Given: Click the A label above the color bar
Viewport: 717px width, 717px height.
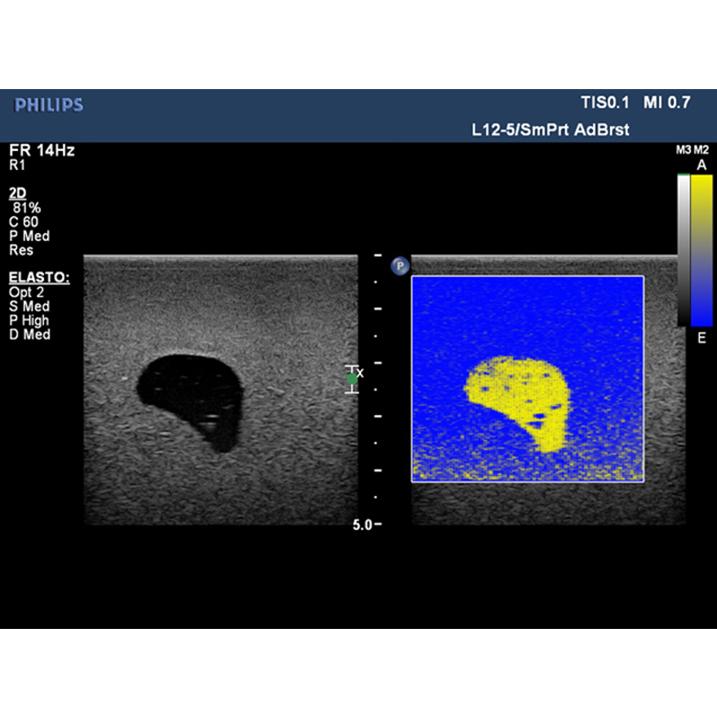Looking at the screenshot, I should click(701, 164).
